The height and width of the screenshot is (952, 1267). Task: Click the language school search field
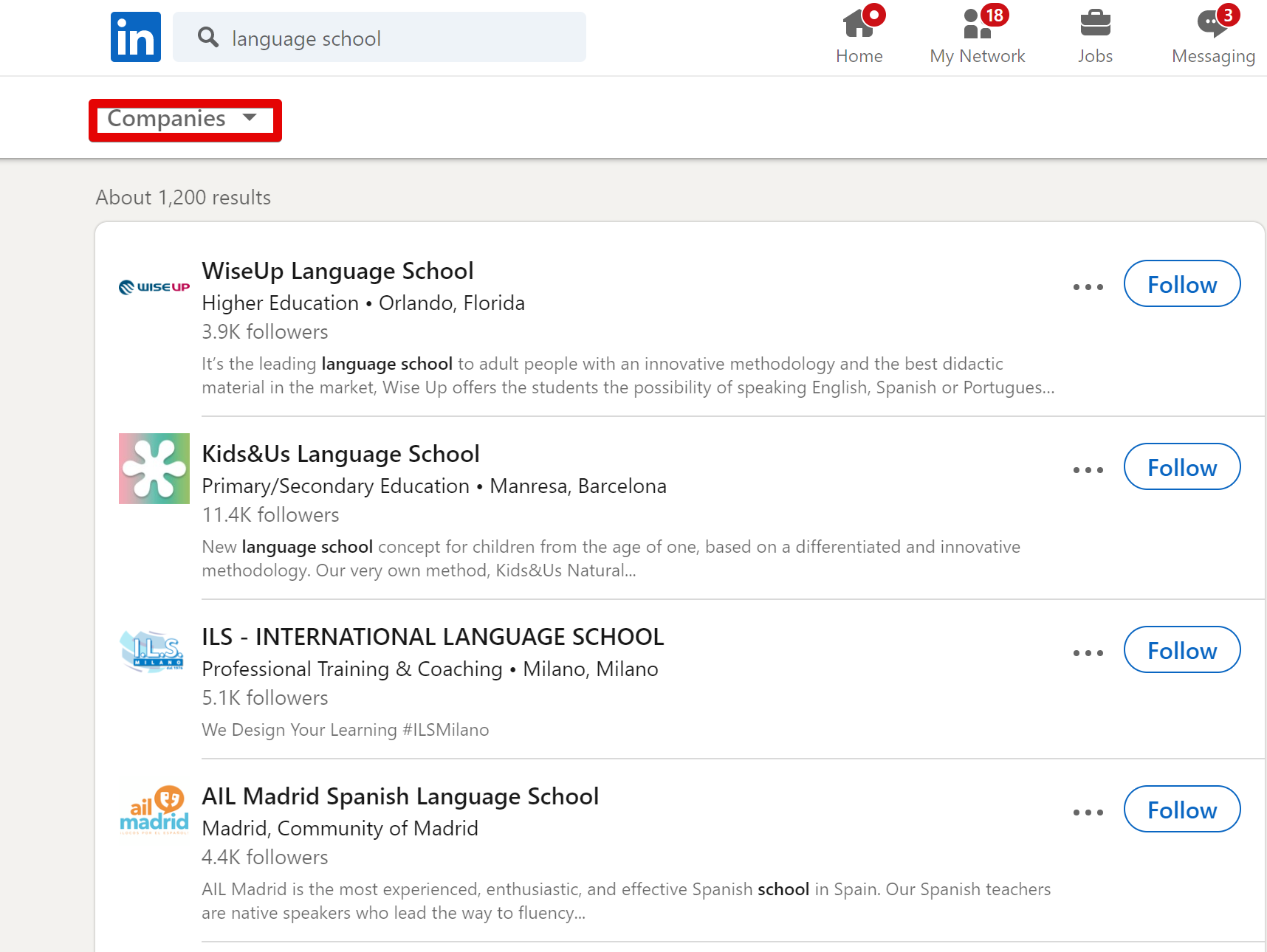(380, 37)
